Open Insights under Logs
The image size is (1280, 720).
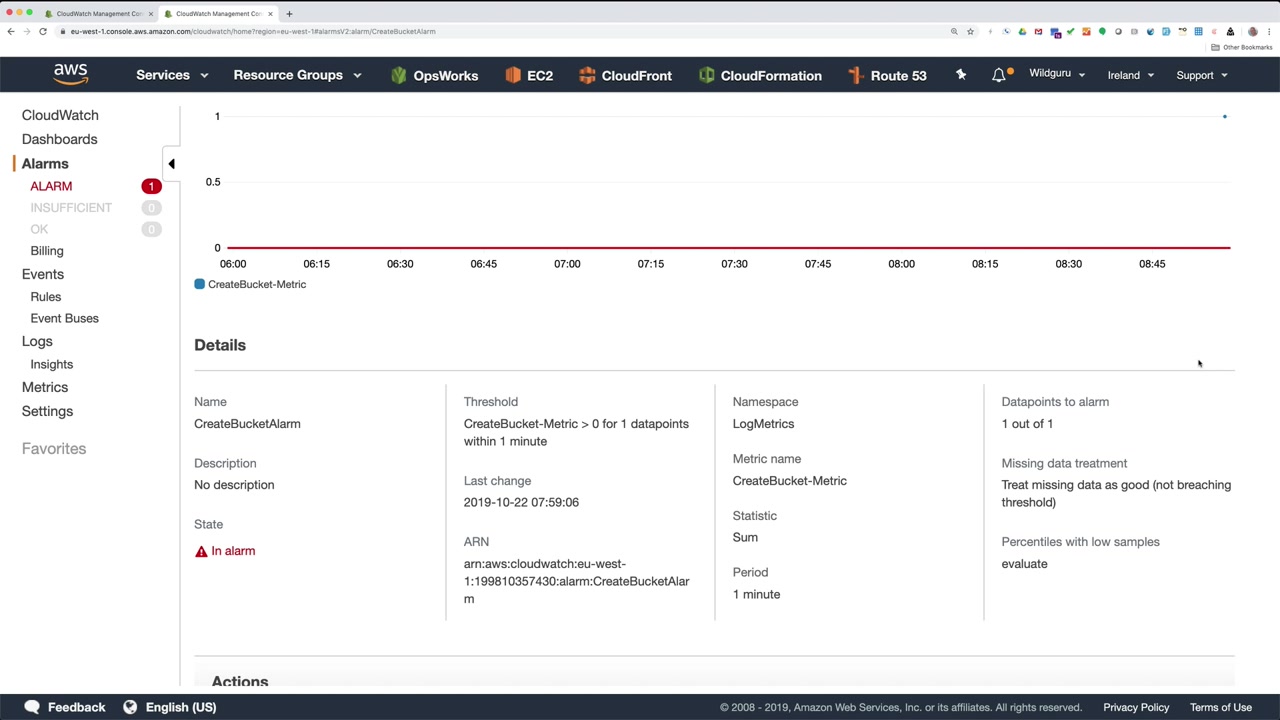(52, 364)
